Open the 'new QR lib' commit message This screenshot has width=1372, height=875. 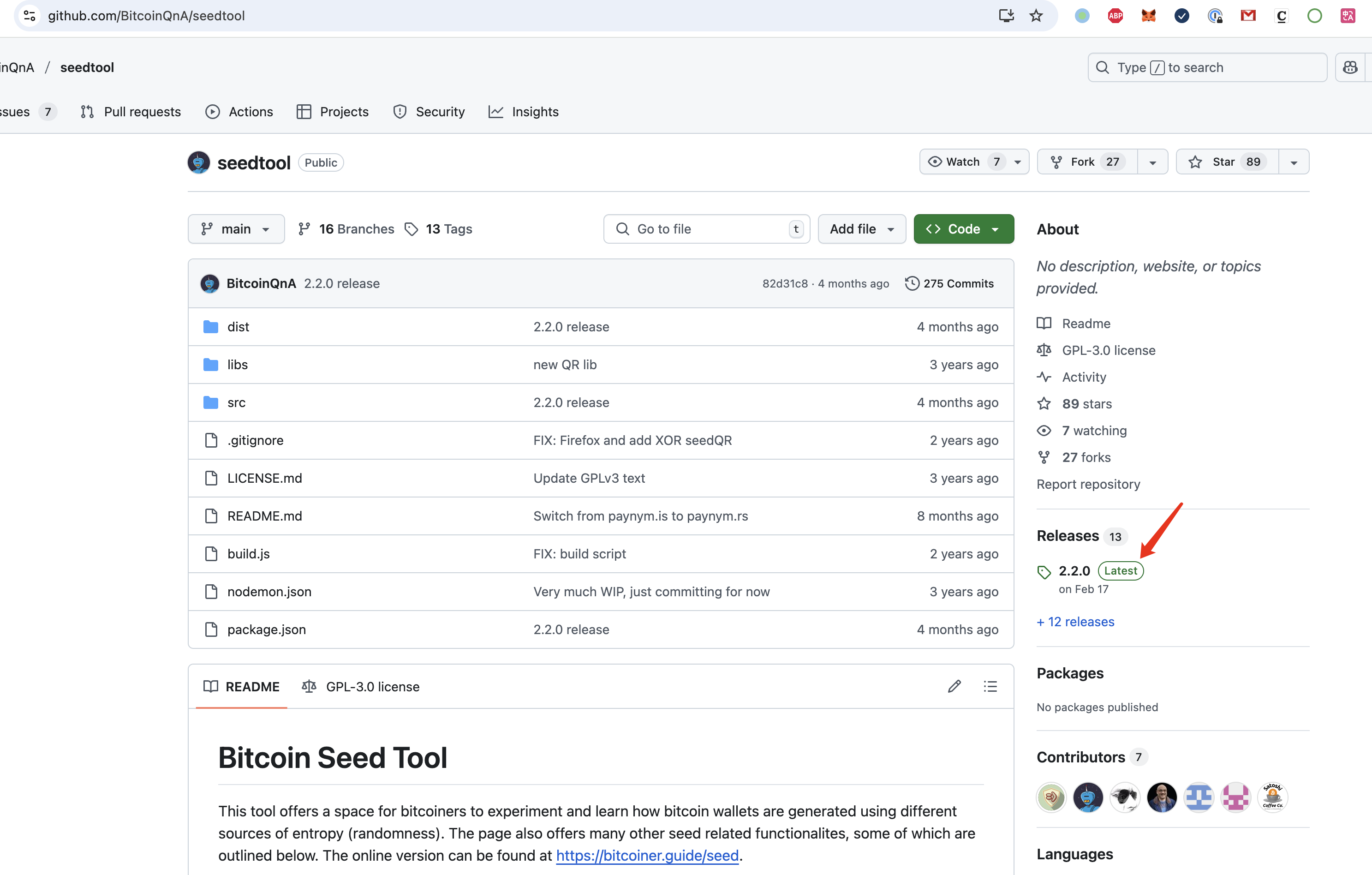[565, 365]
